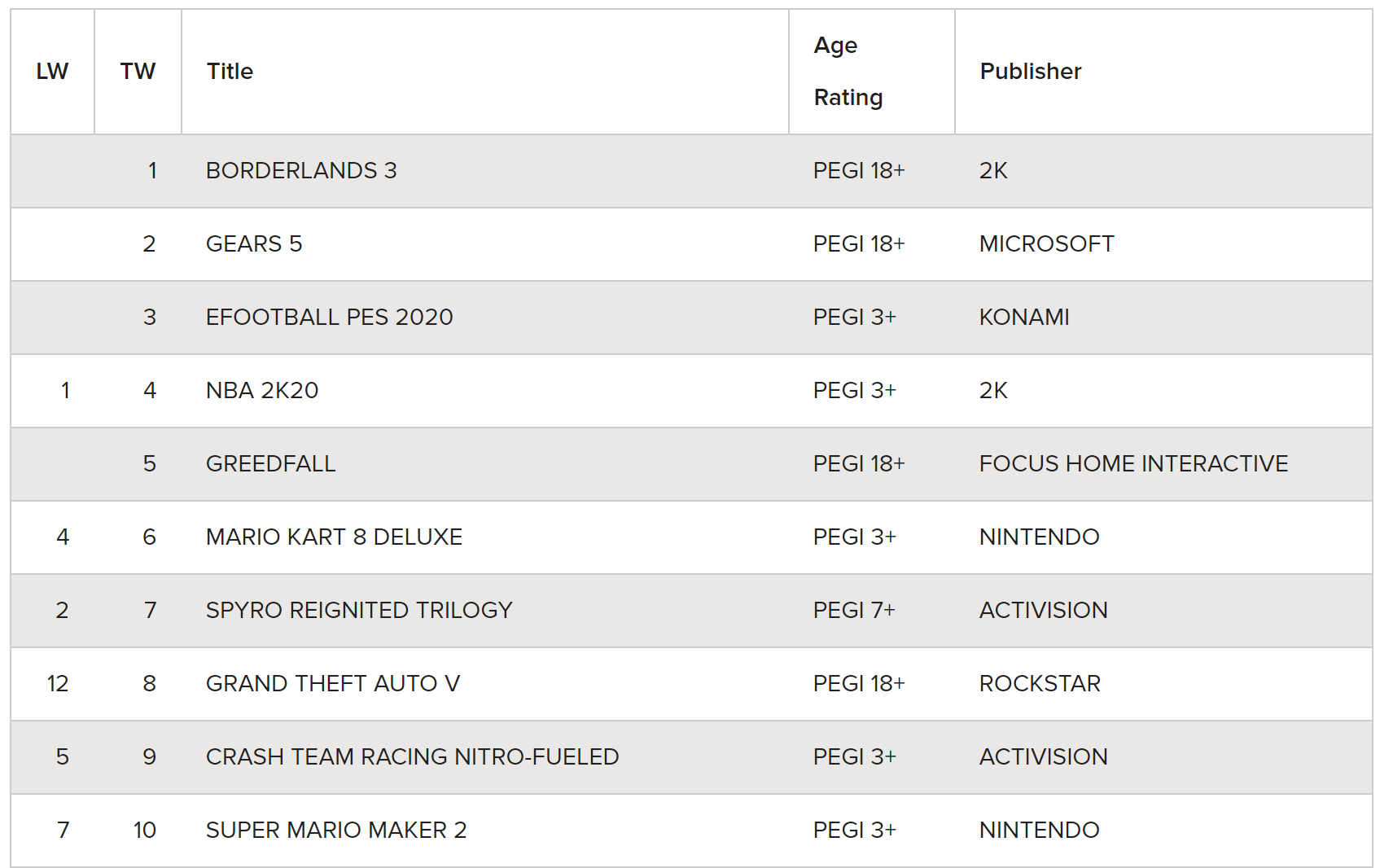
Task: Click the NBA 2K20 title cell
Action: (x=262, y=391)
